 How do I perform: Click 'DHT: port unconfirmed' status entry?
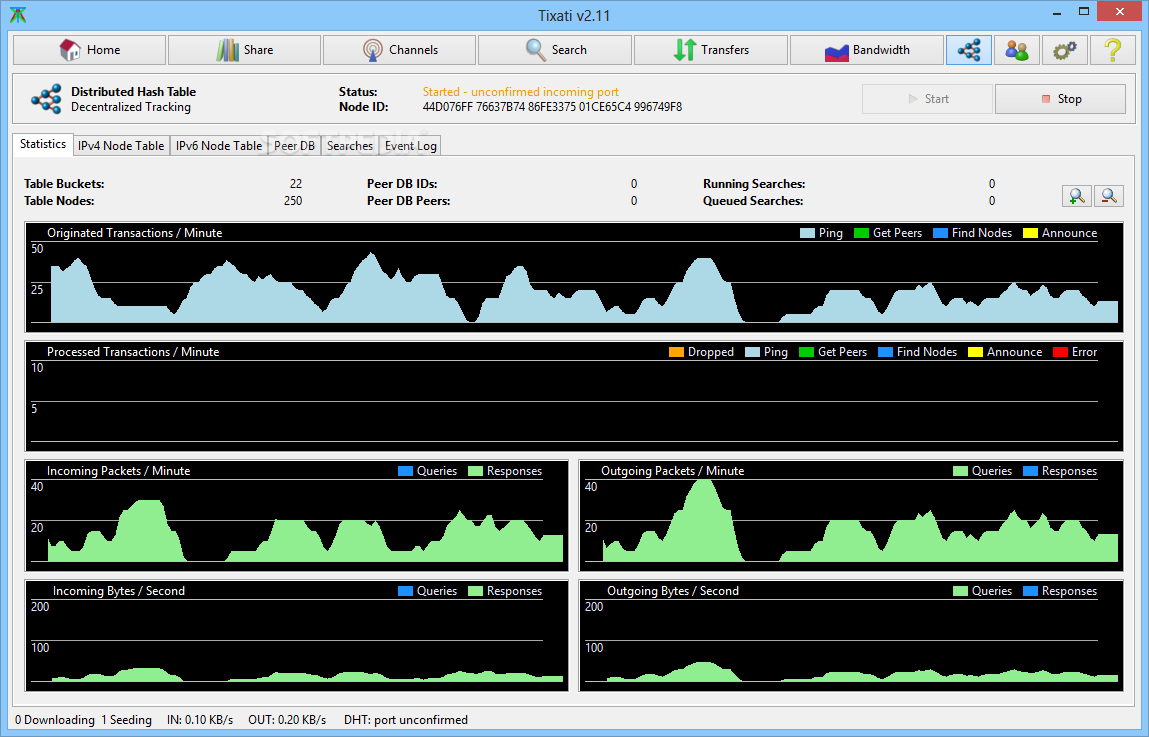click(406, 720)
